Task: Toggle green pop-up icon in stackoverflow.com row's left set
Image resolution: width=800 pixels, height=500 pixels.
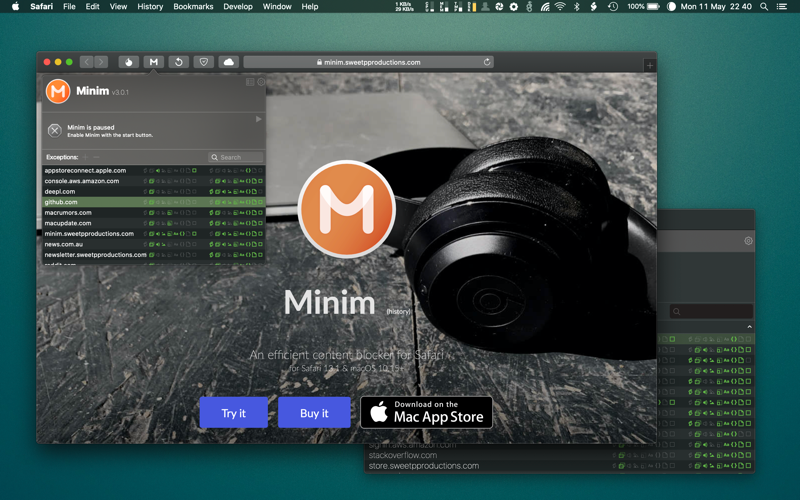Action: tap(621, 455)
